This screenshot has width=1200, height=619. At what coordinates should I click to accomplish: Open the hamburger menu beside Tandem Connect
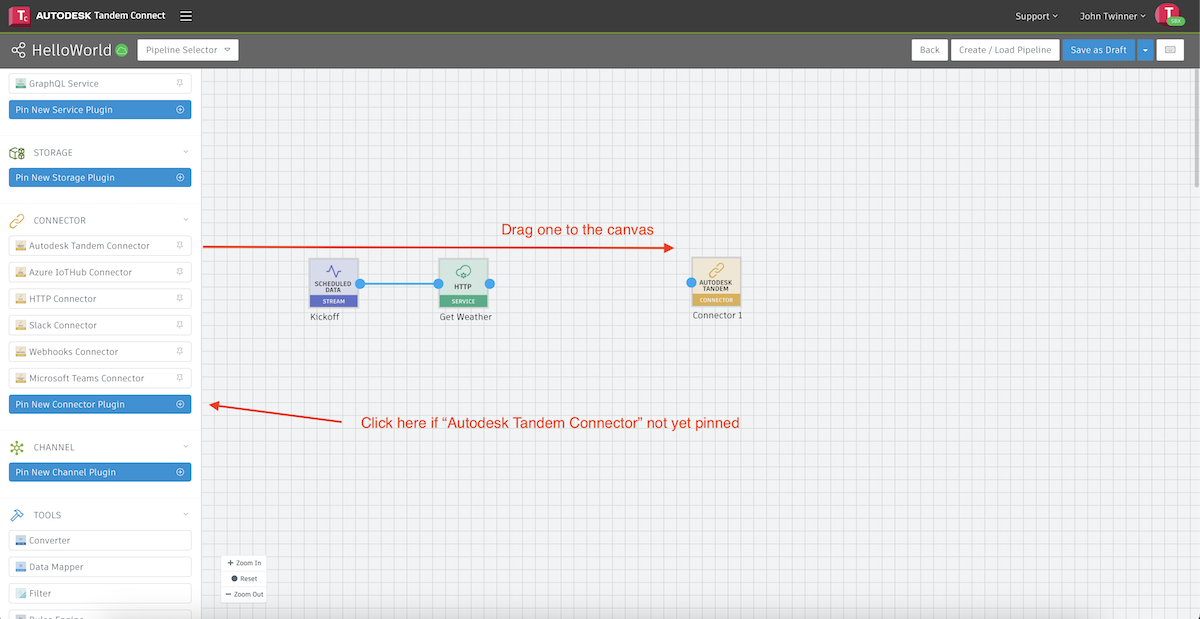pos(186,16)
